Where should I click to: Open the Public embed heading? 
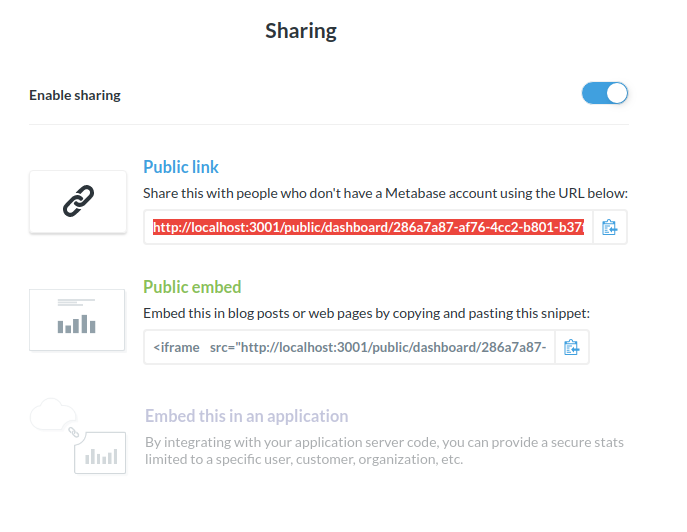192,287
